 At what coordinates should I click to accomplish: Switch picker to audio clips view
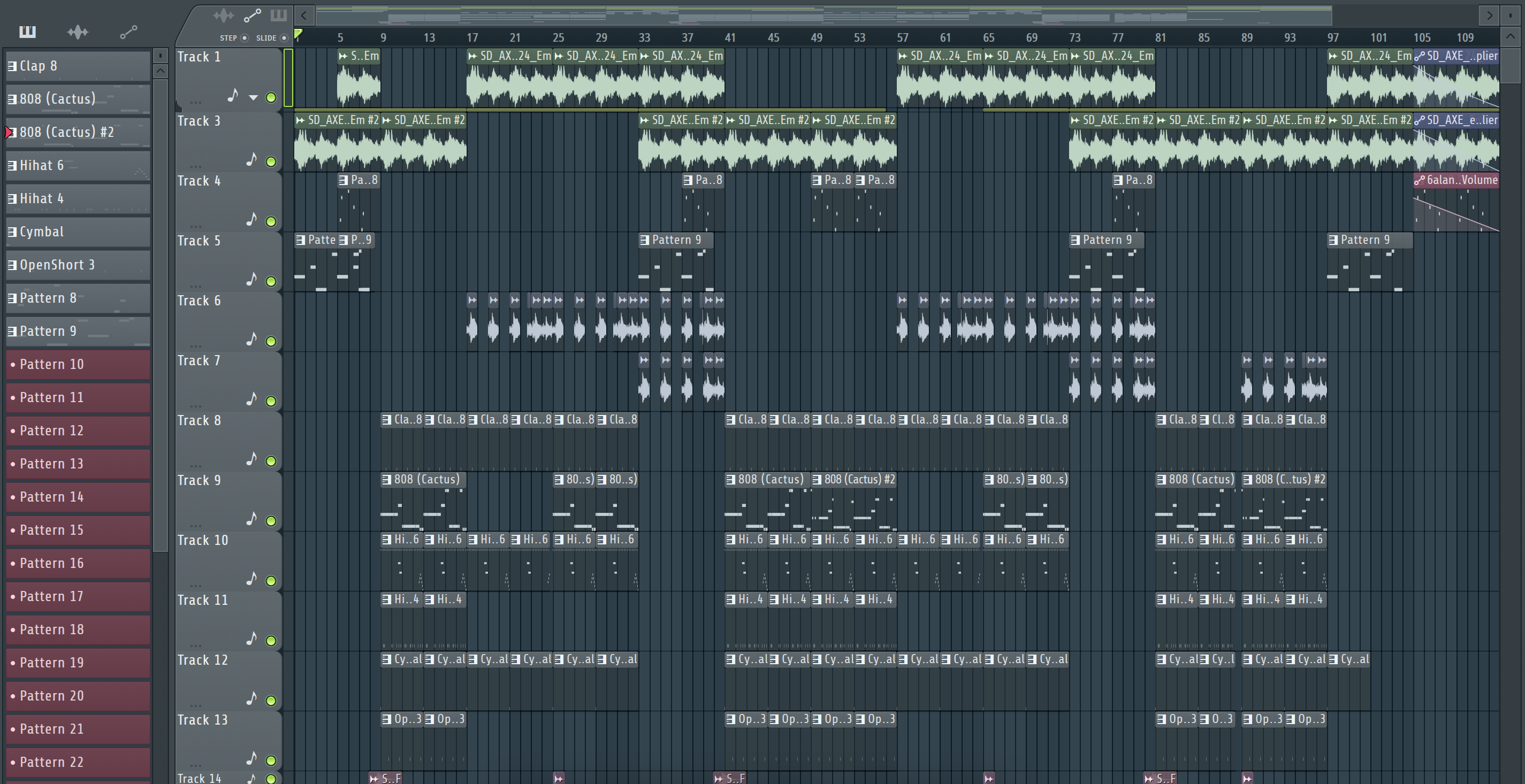[x=78, y=32]
